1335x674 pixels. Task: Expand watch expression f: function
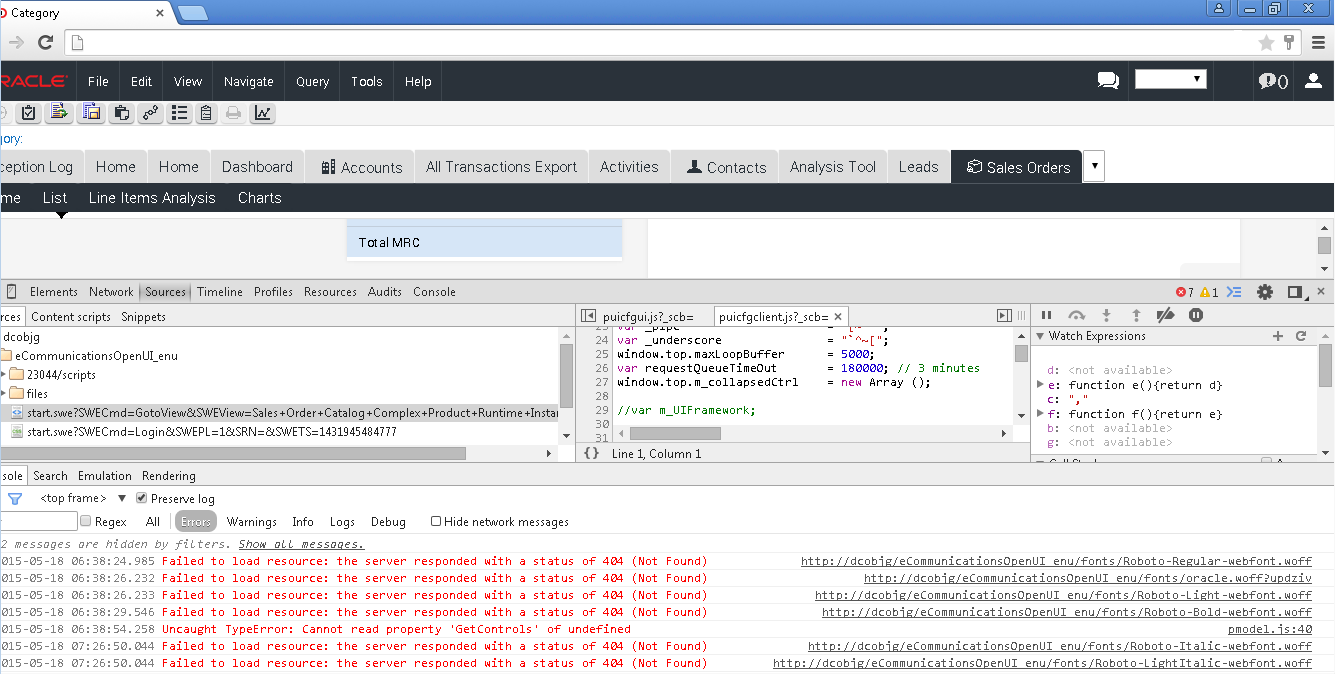point(1042,413)
